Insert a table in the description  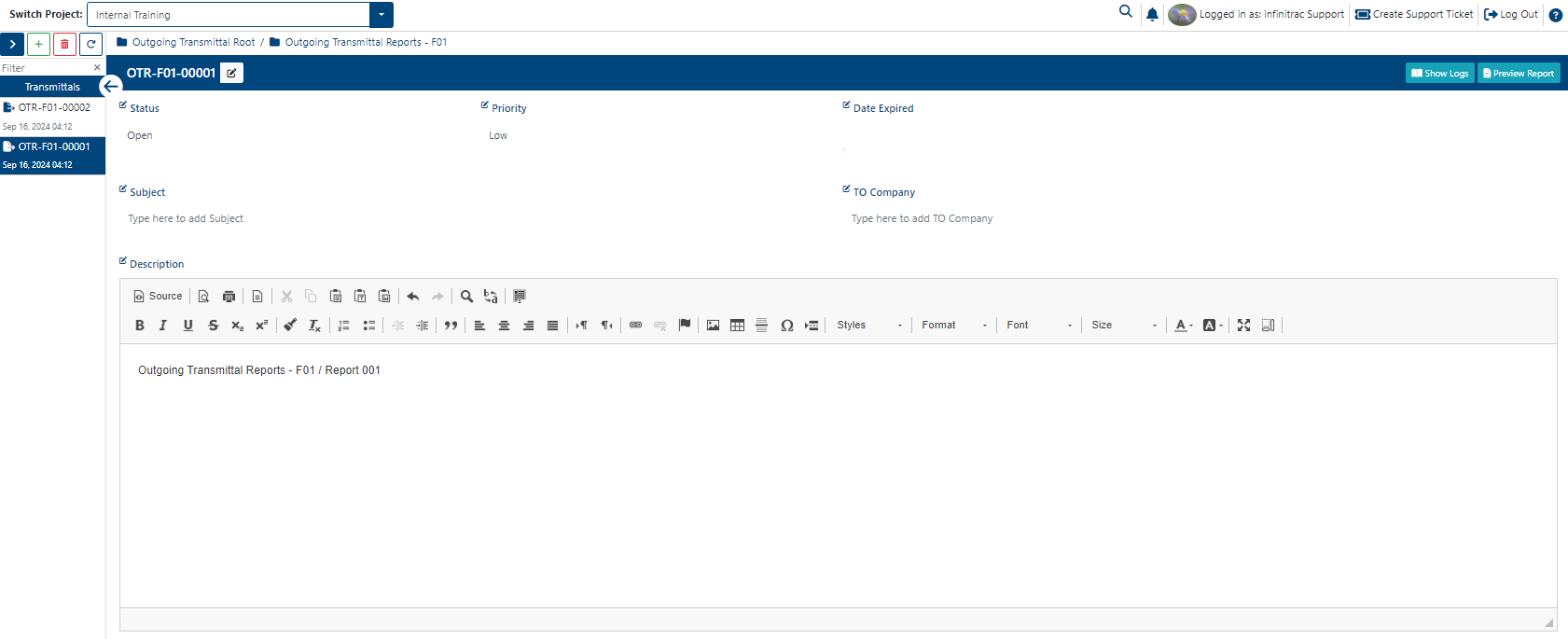click(738, 326)
